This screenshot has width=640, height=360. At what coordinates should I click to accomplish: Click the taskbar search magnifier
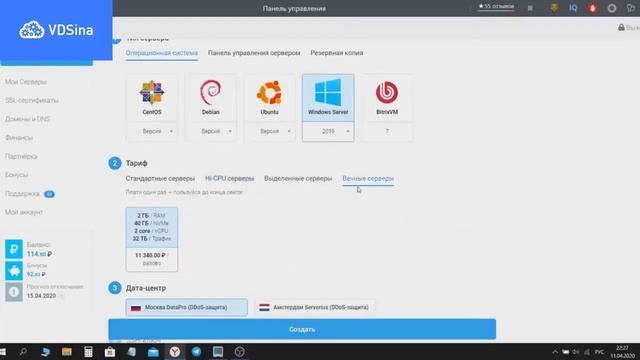pos(23,352)
